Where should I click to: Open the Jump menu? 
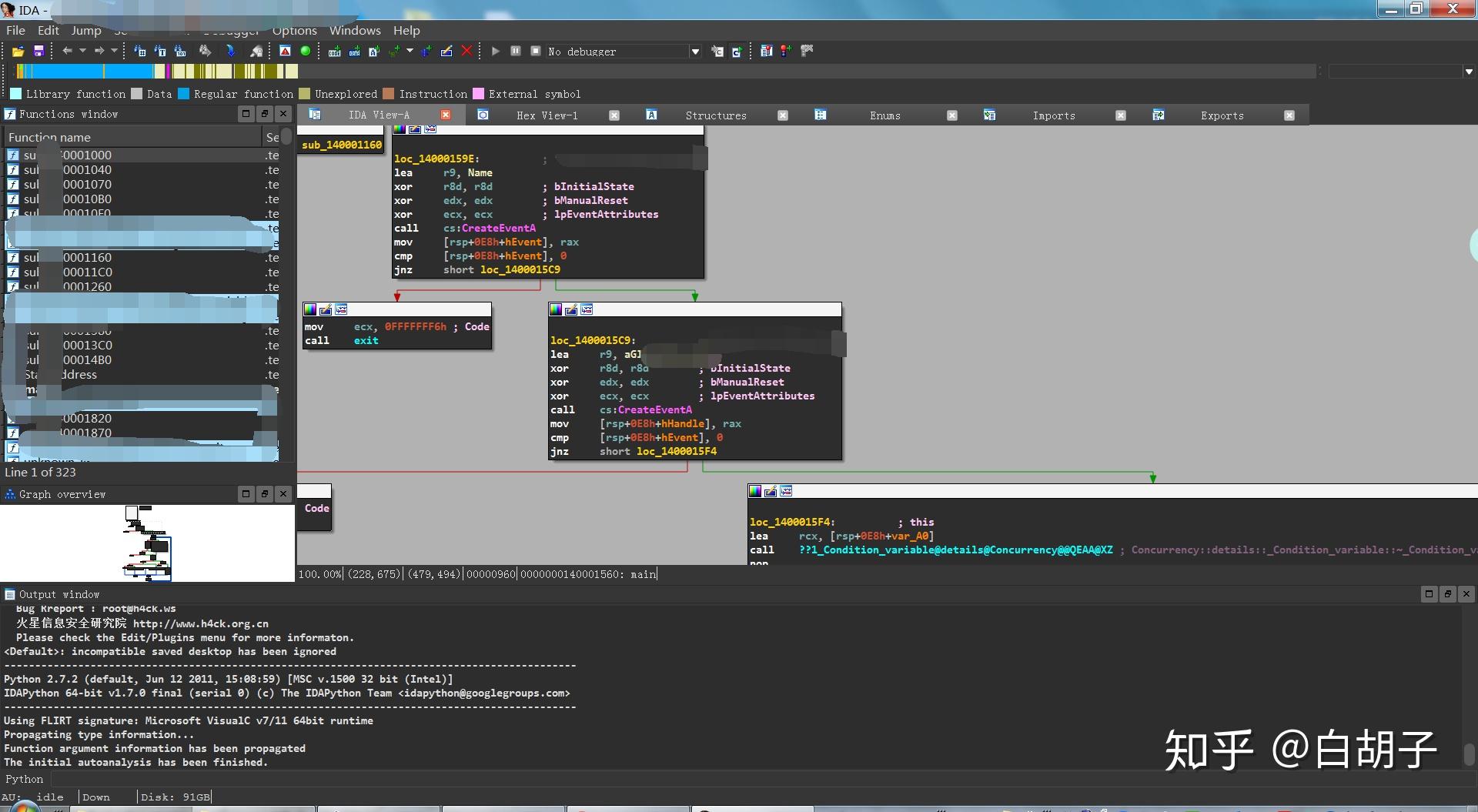click(86, 30)
